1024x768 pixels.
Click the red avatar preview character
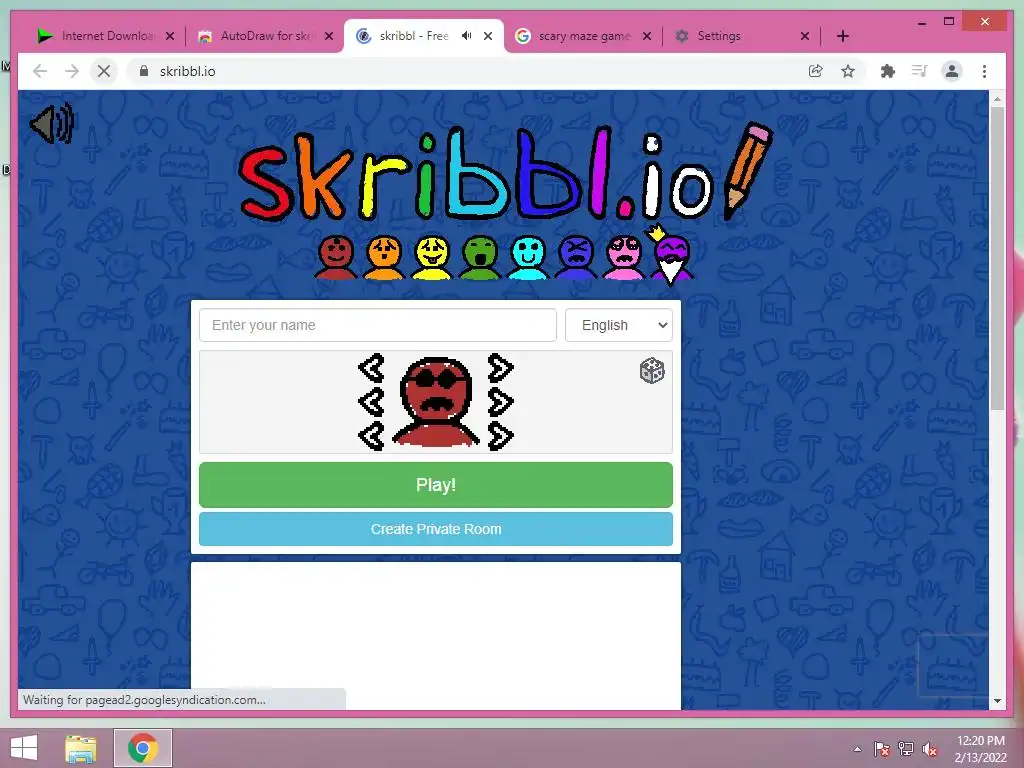436,402
